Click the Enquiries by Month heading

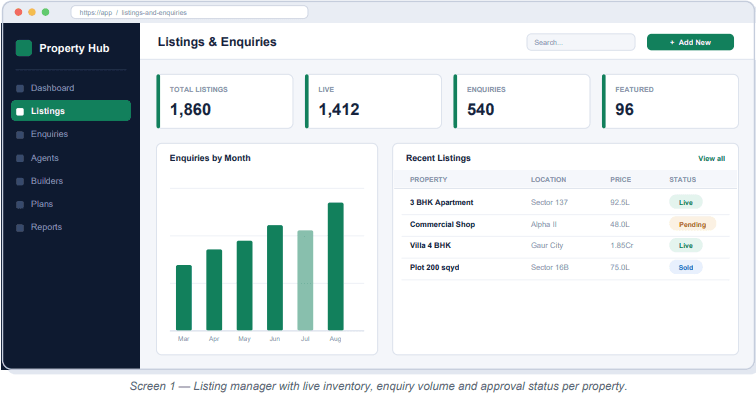click(x=210, y=158)
